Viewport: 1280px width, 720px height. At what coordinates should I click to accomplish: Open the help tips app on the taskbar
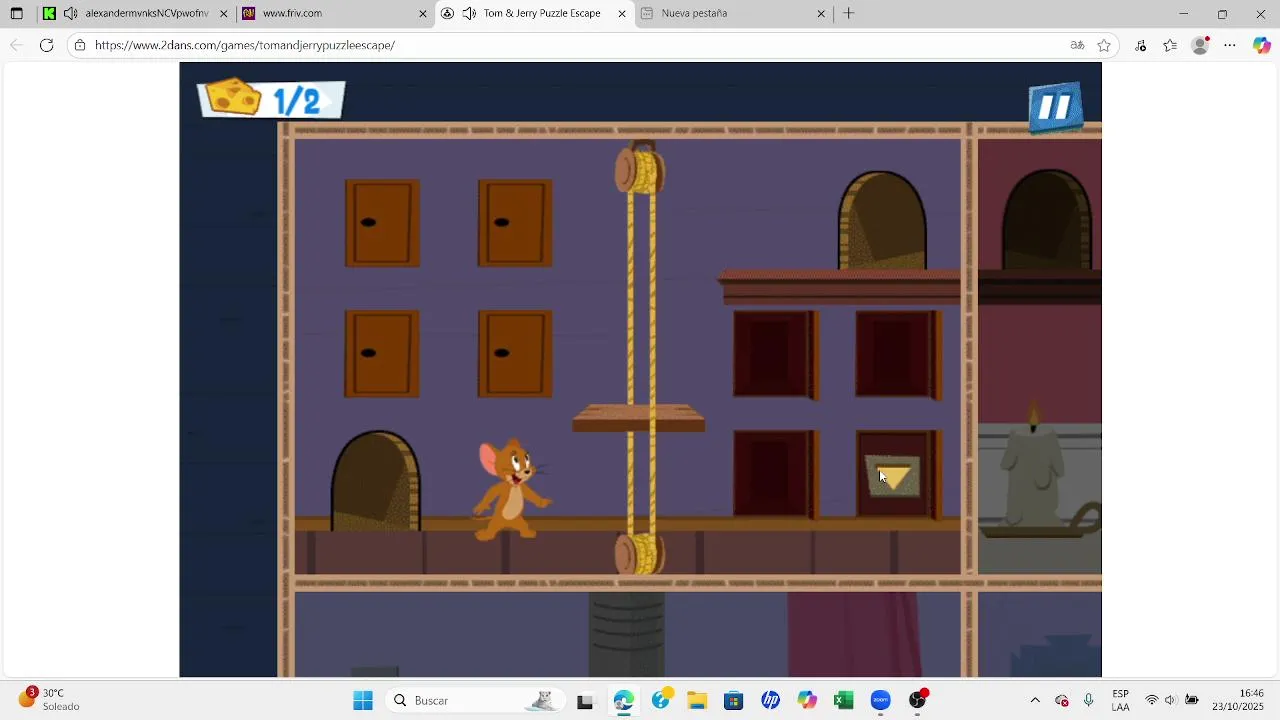(660, 700)
